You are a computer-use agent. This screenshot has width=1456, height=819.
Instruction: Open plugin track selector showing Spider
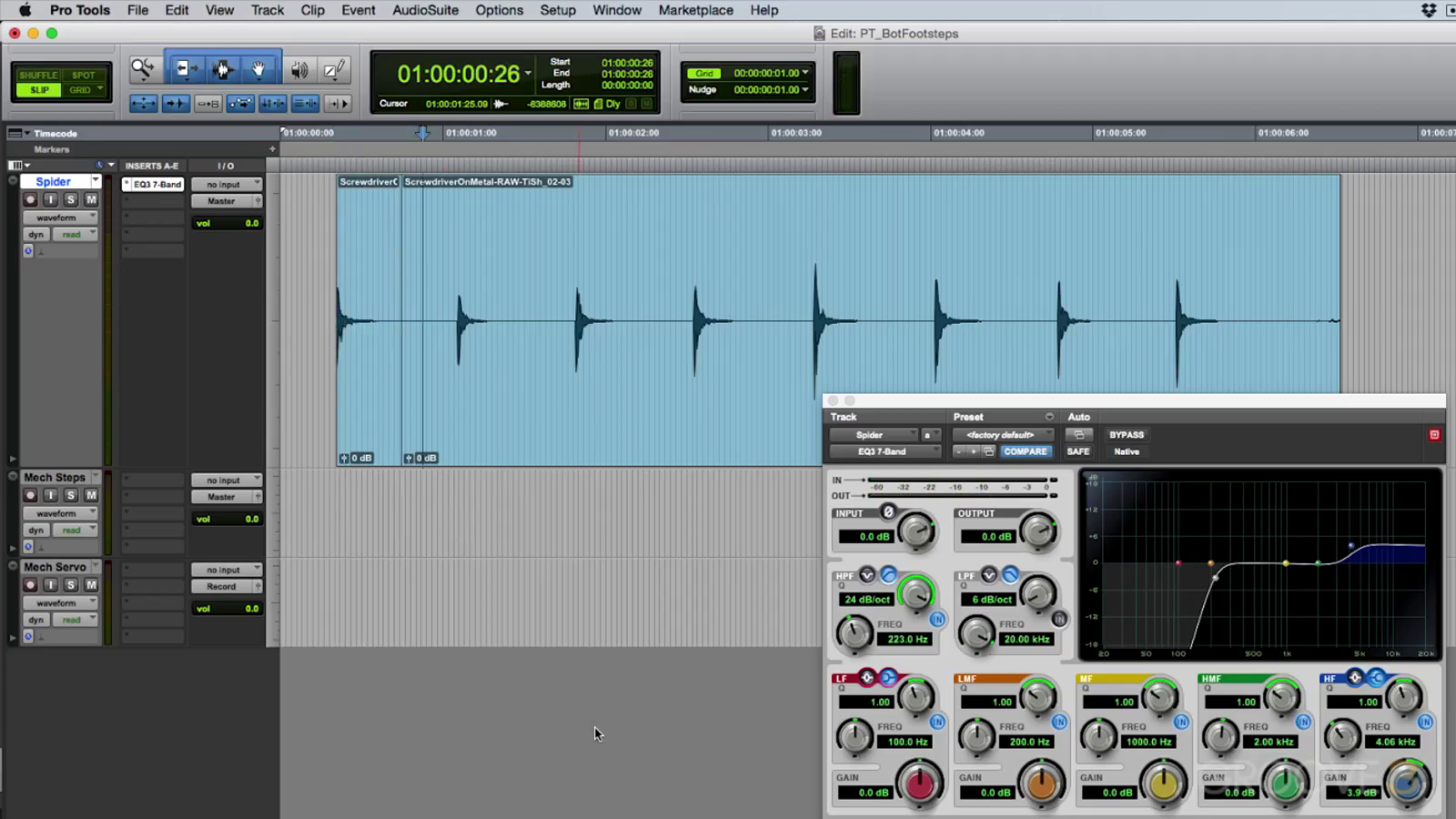[874, 435]
